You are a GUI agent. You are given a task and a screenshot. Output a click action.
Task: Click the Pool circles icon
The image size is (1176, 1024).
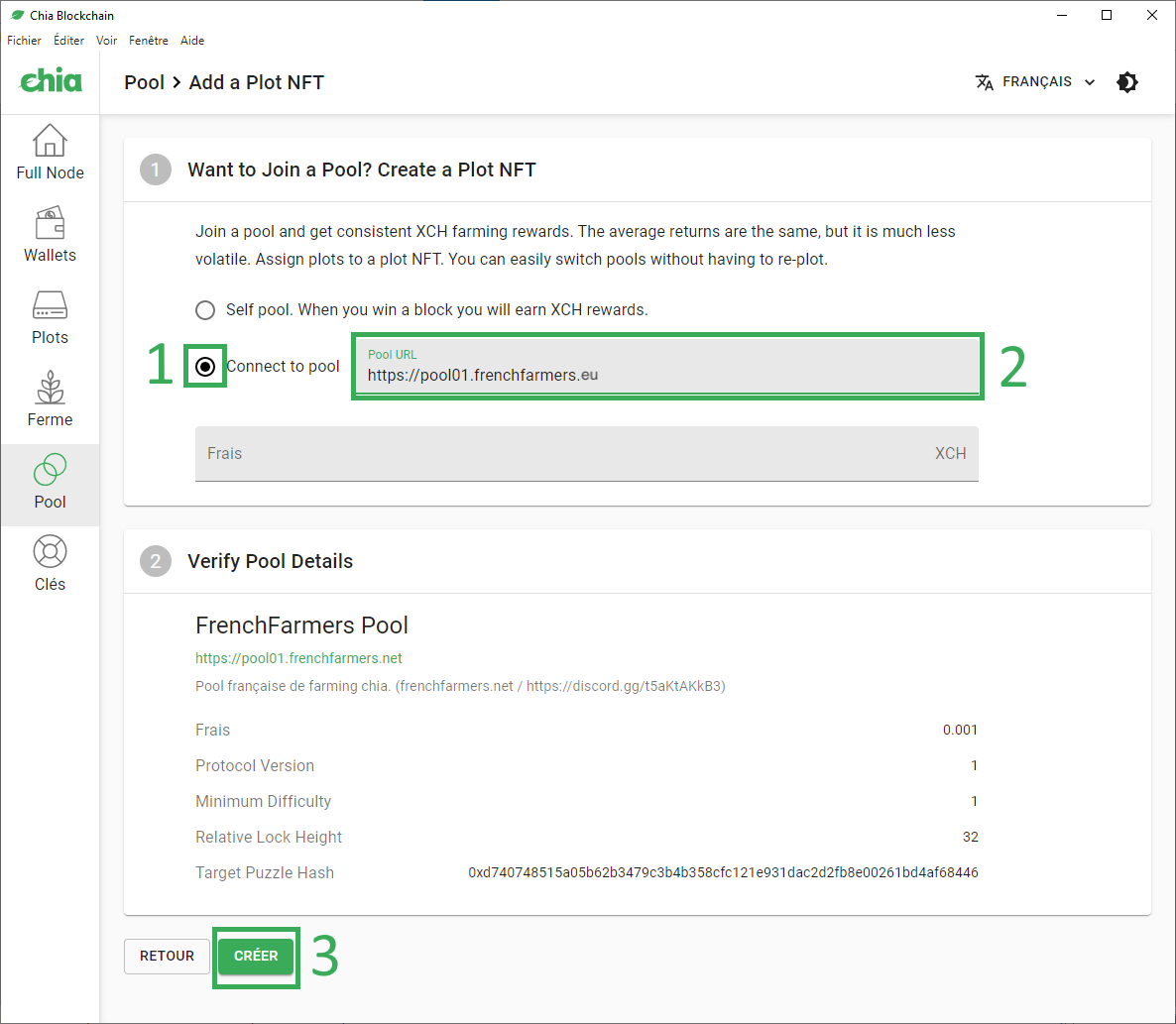tap(50, 470)
